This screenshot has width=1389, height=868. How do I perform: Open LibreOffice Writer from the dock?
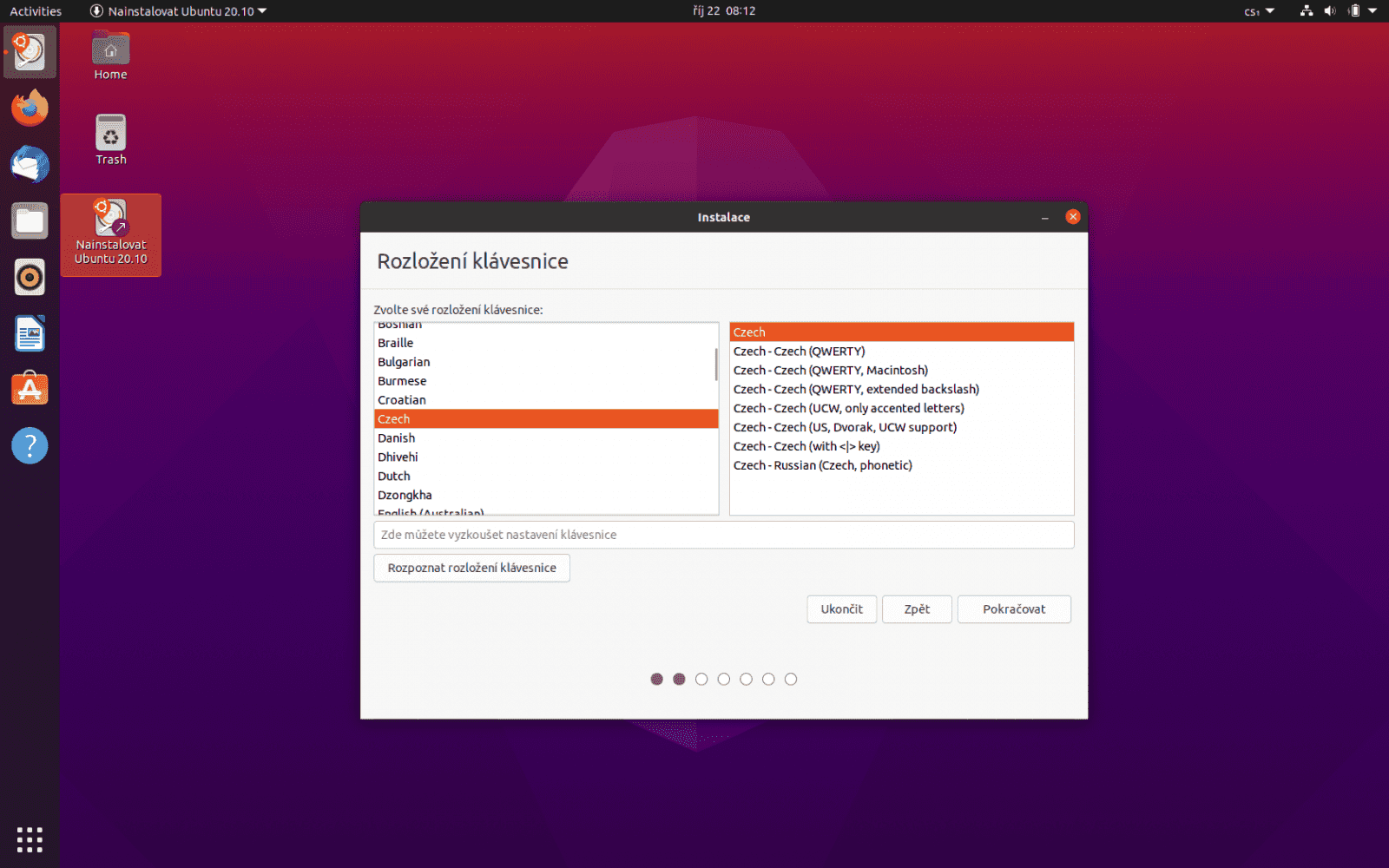point(29,333)
